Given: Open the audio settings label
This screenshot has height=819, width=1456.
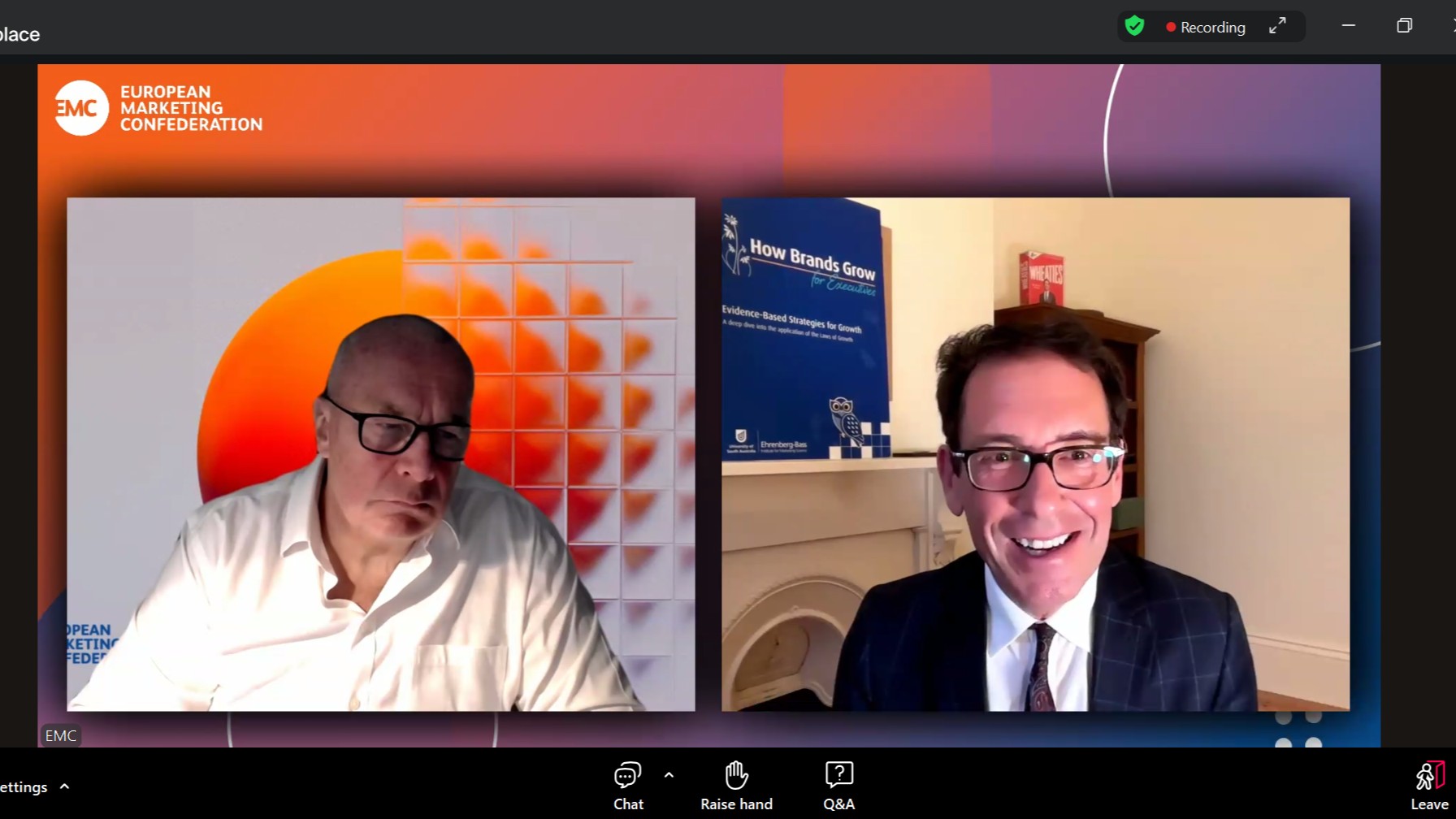Looking at the screenshot, I should tap(24, 787).
